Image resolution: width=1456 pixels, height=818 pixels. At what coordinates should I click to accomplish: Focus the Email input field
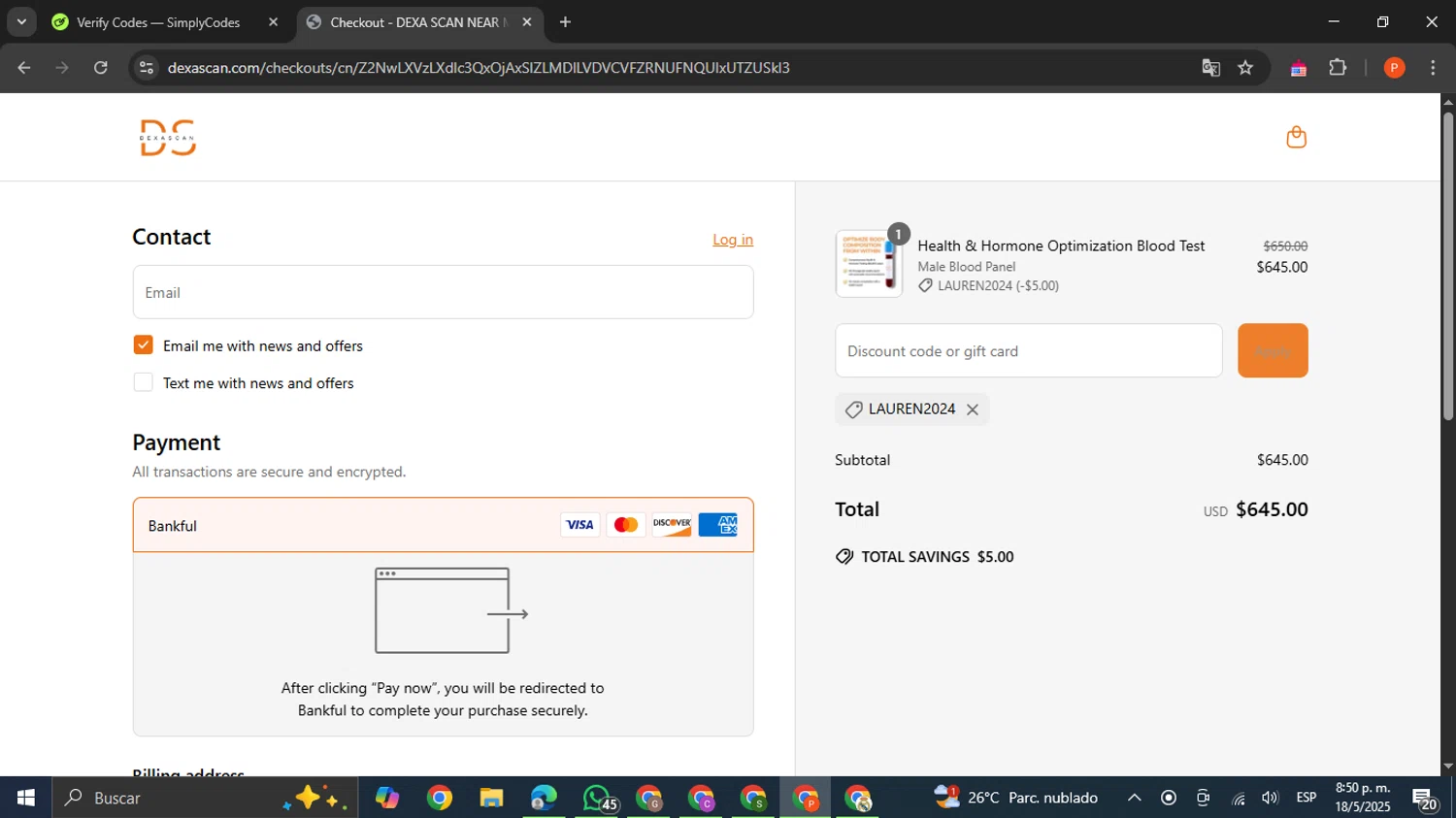[x=443, y=292]
